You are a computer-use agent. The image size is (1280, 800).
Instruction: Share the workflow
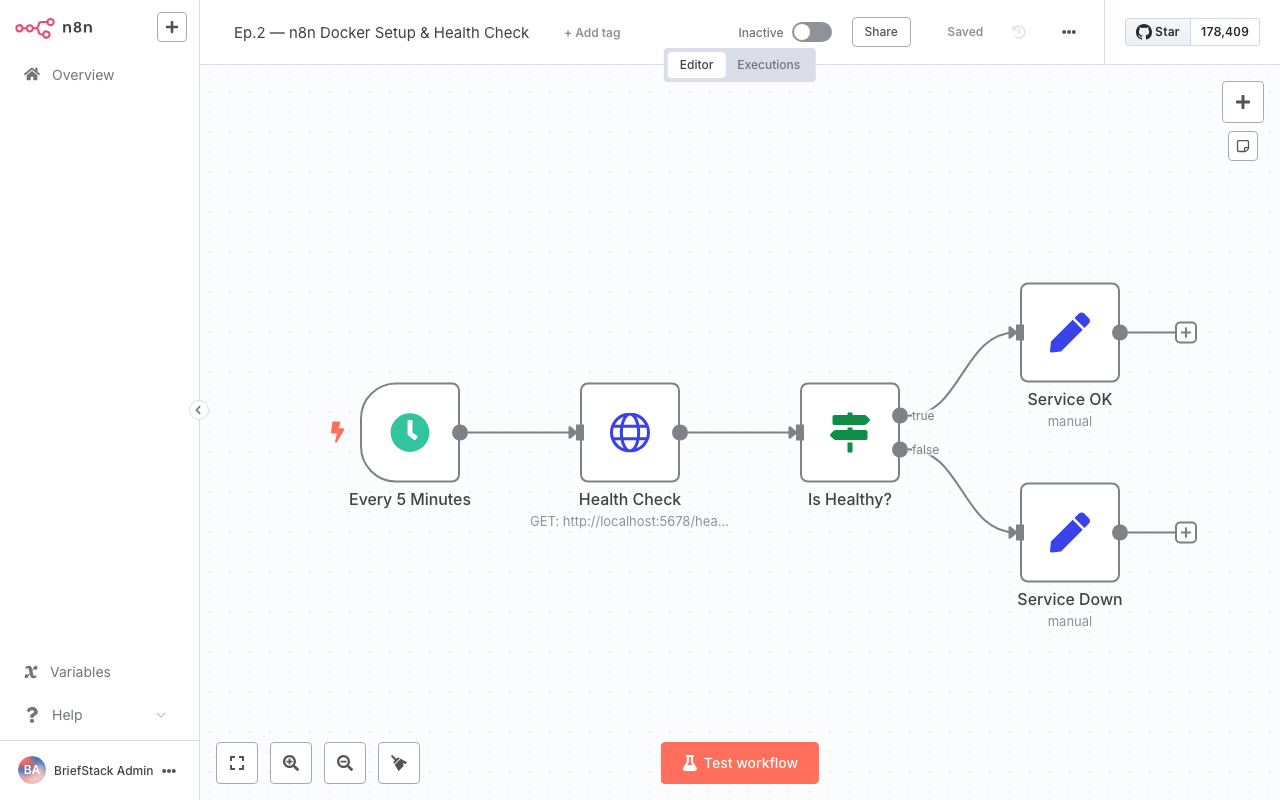tap(881, 31)
